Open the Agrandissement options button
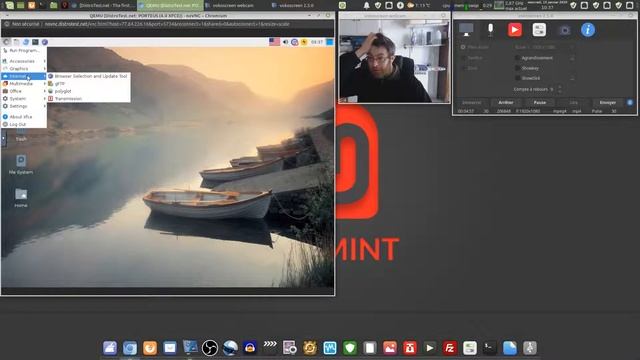Viewport: 640px width, 360px height. pos(572,58)
